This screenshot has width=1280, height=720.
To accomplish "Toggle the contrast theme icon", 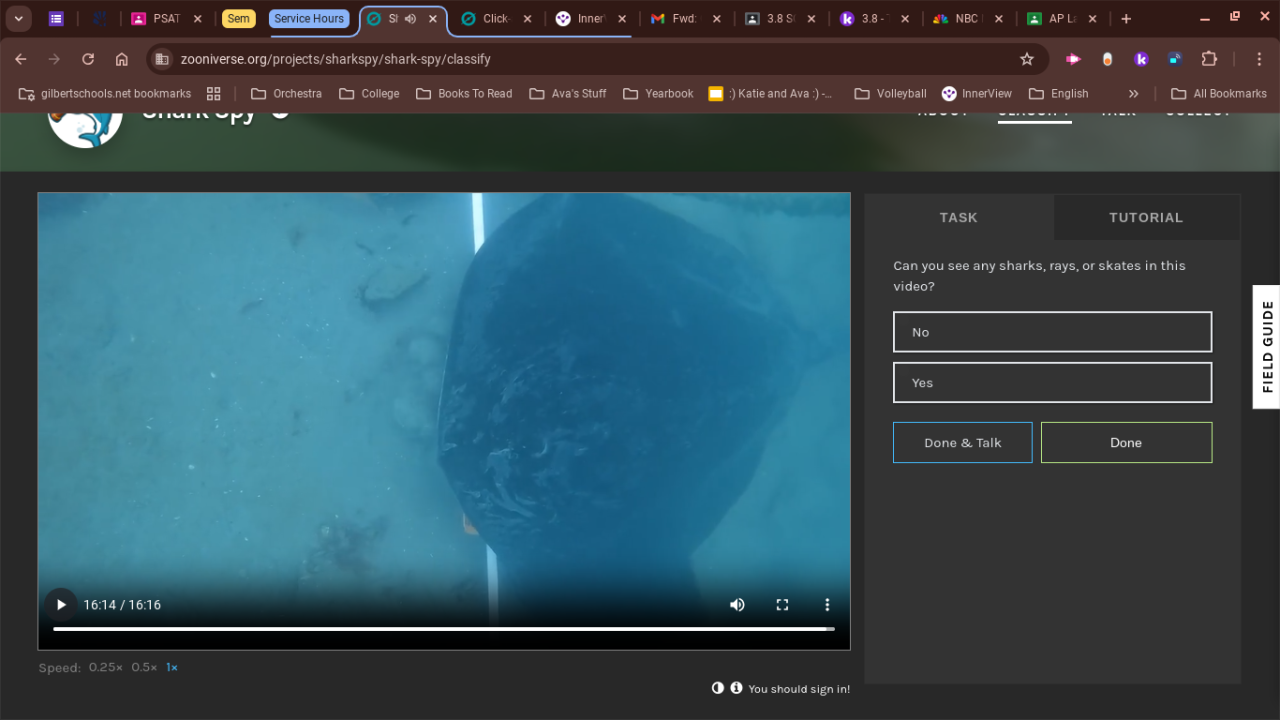I will click(x=717, y=688).
